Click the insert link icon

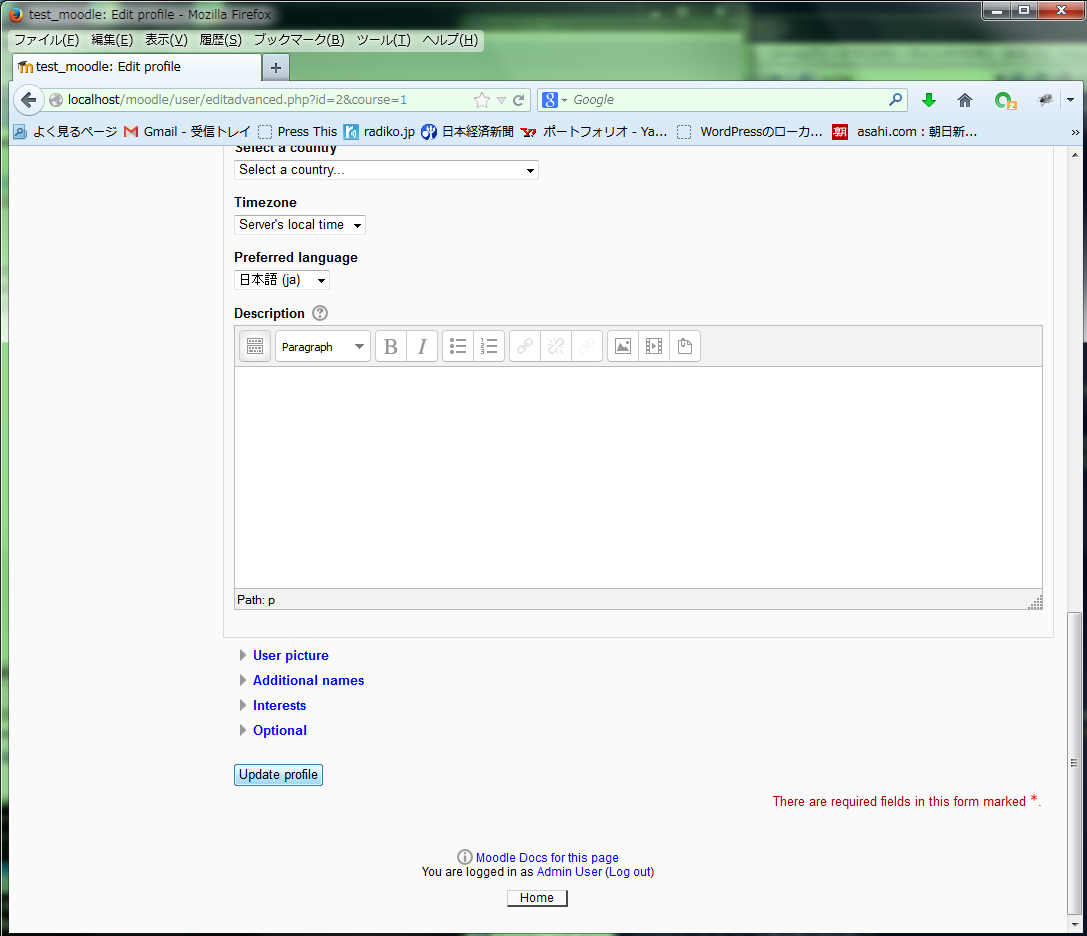tap(525, 346)
